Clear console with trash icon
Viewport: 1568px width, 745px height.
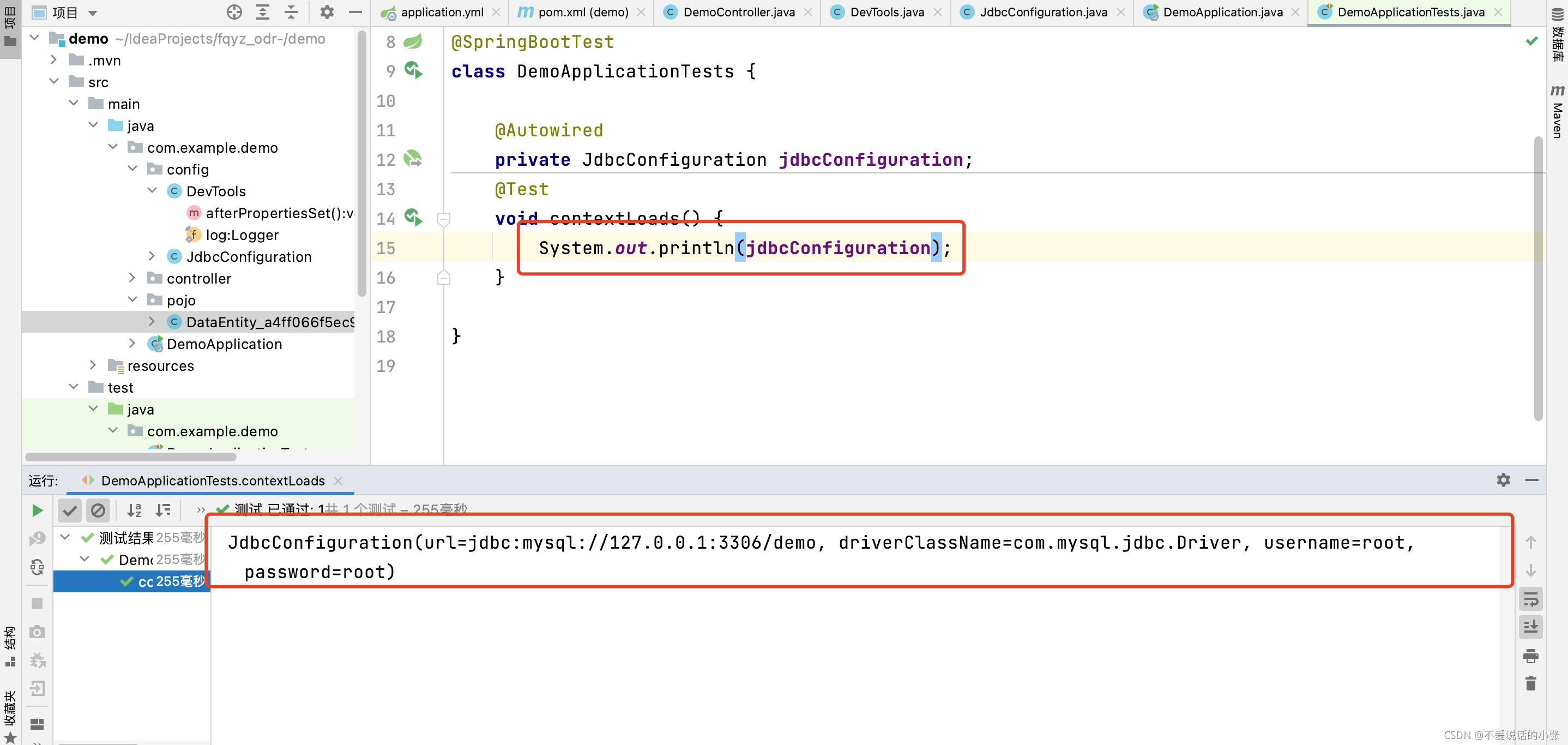pyautogui.click(x=1531, y=683)
